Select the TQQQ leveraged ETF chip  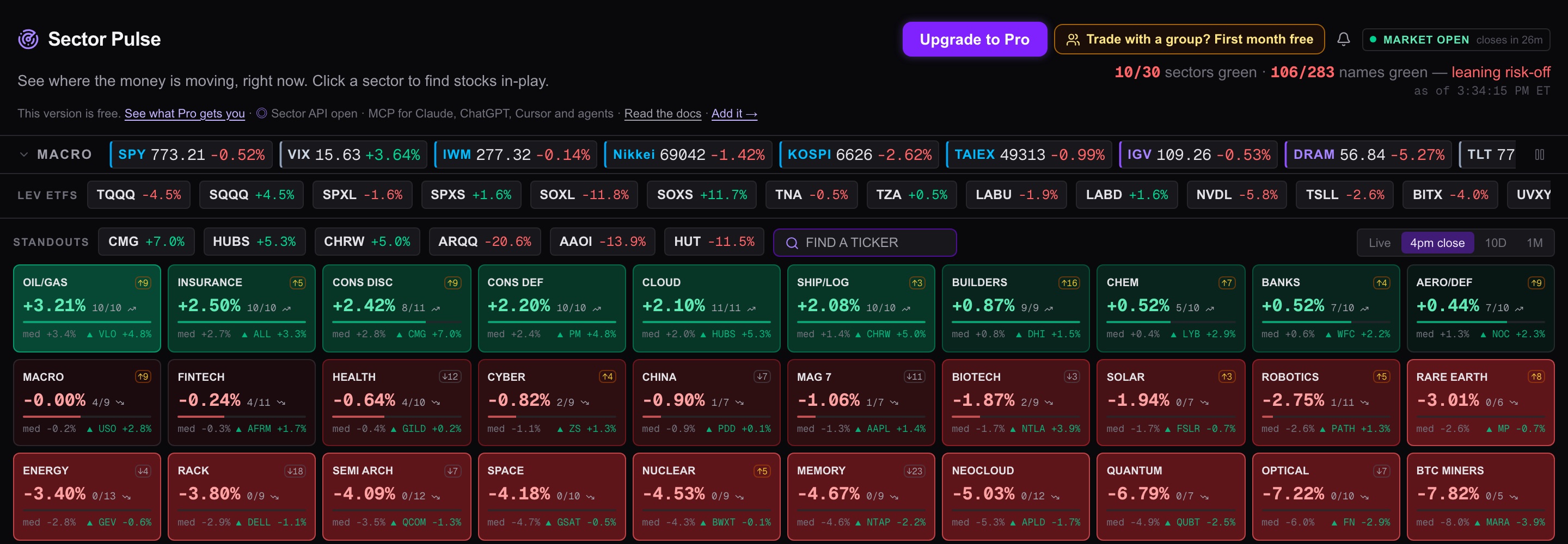click(x=139, y=195)
